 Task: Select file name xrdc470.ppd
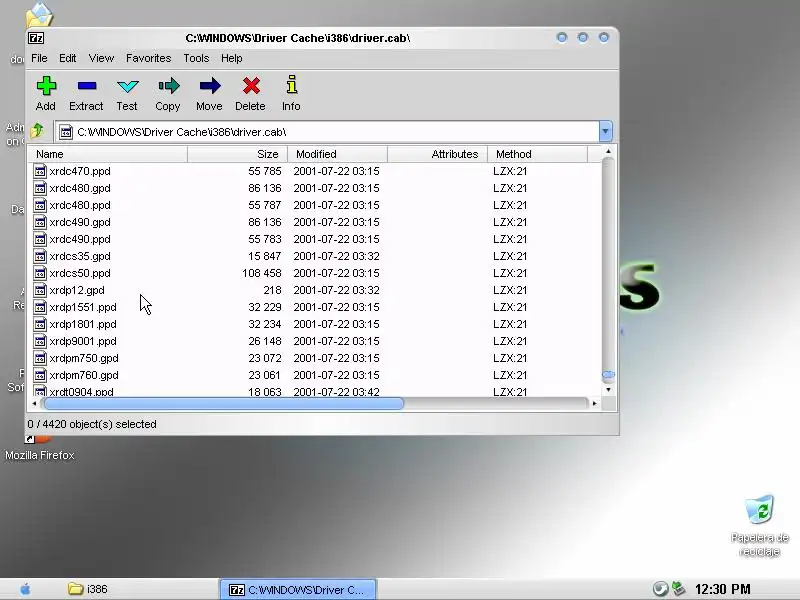[80, 171]
